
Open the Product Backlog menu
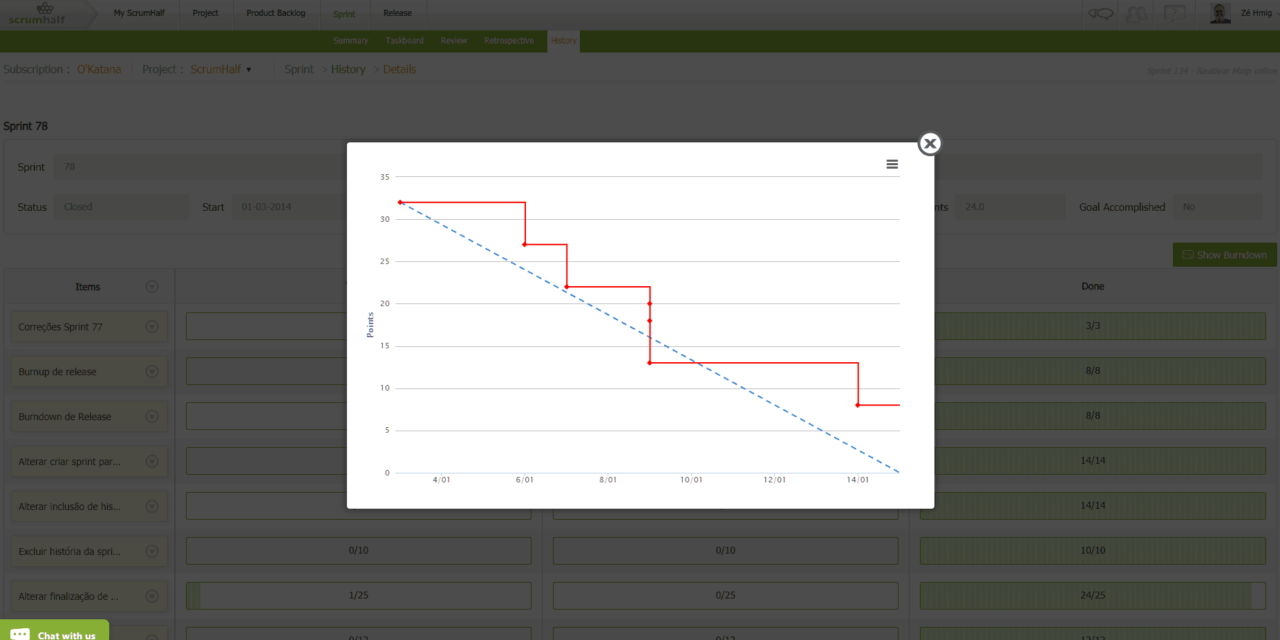pyautogui.click(x=276, y=13)
